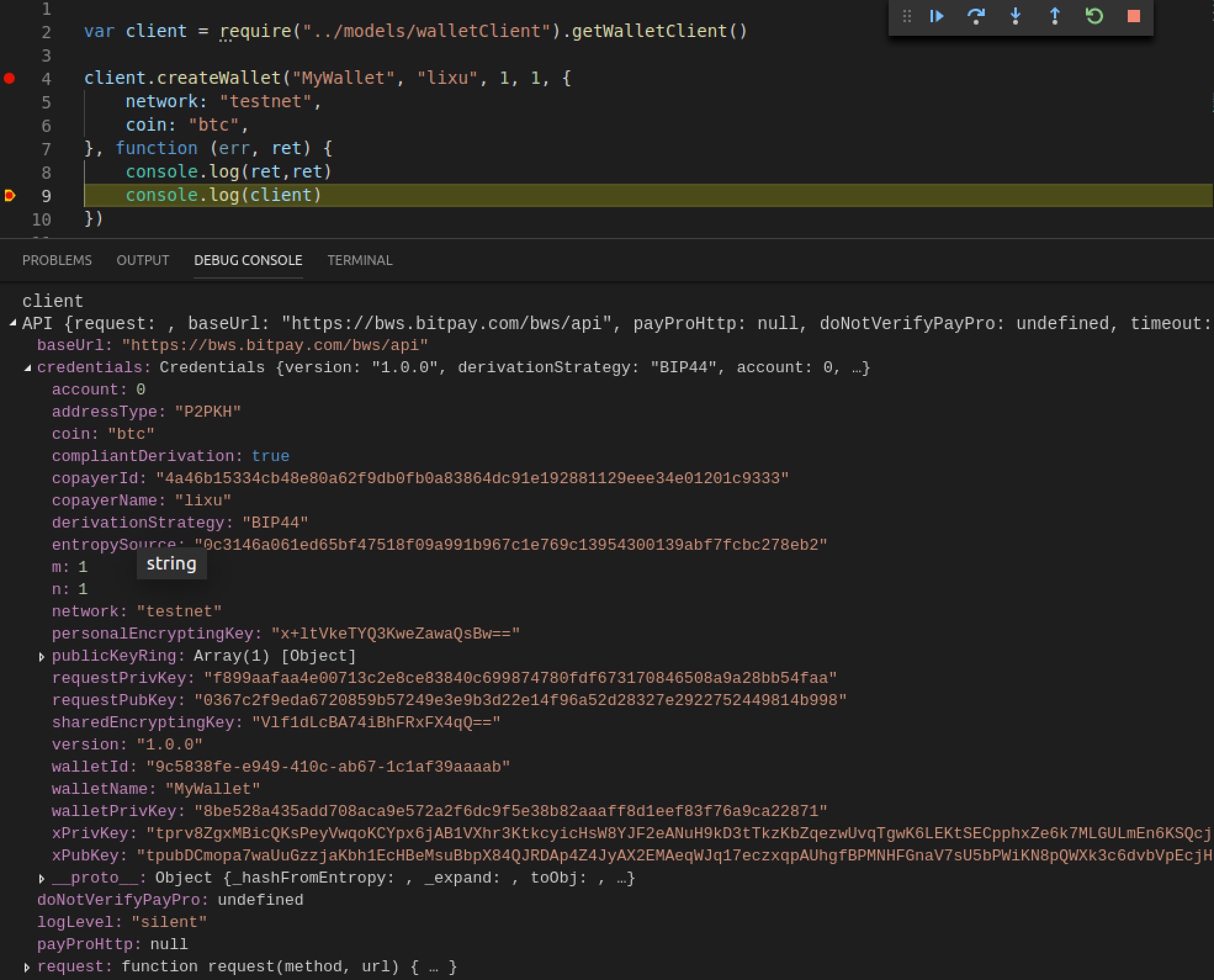Click the "client" console input echo

pyautogui.click(x=52, y=301)
